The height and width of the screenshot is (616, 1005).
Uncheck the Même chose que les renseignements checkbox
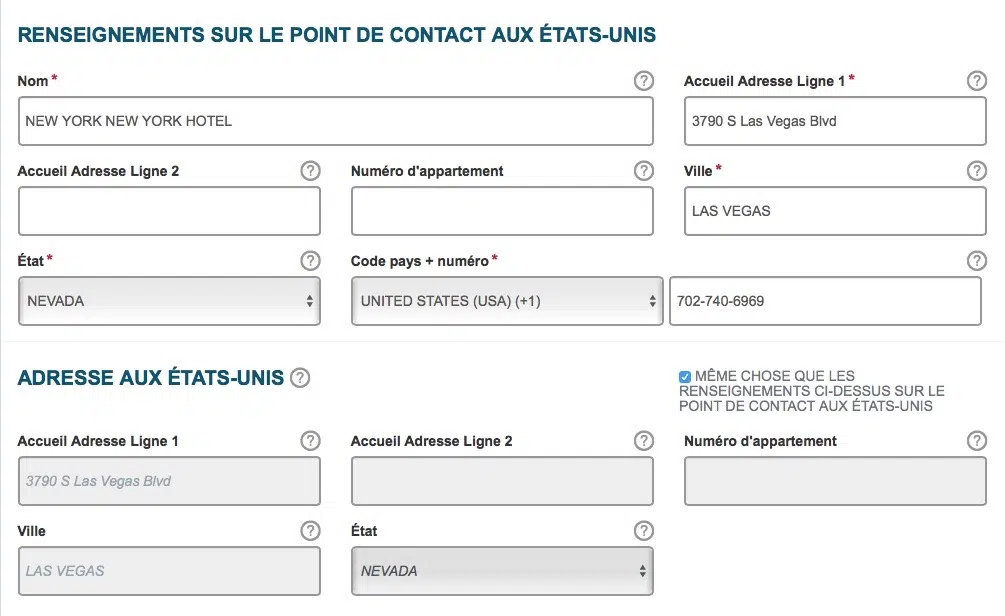685,377
